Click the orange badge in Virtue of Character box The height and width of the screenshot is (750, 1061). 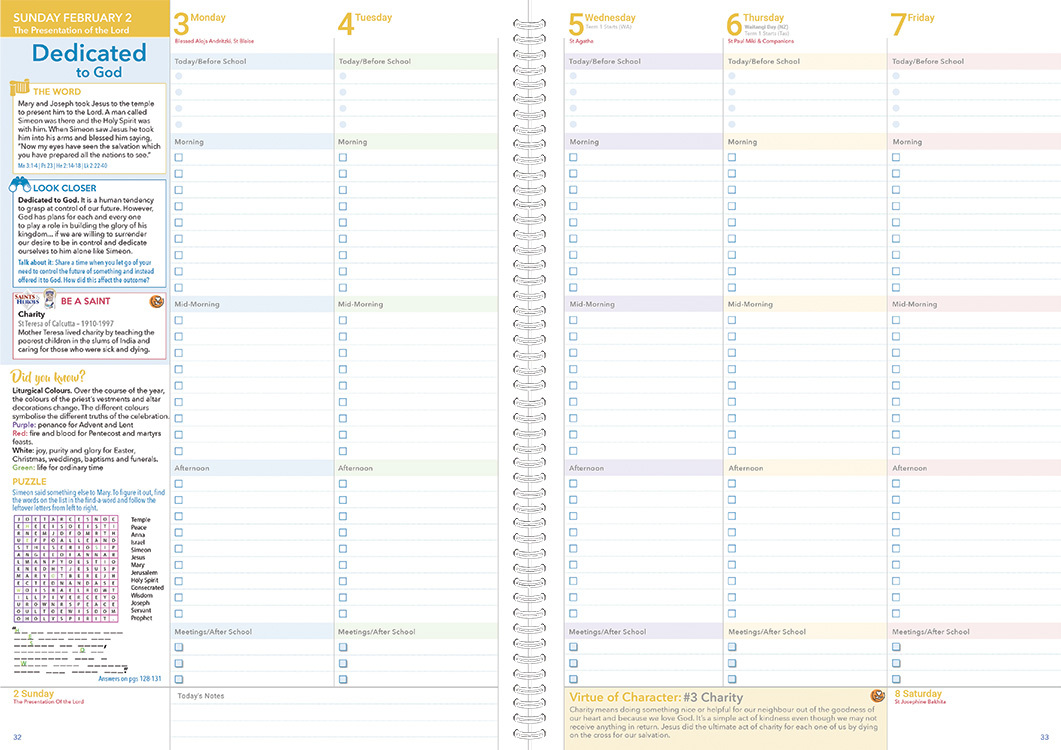(878, 695)
